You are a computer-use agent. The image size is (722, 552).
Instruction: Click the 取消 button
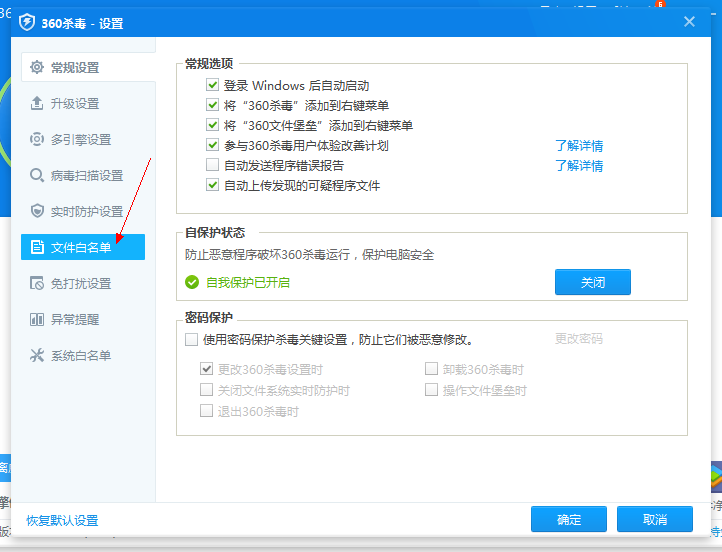(x=655, y=519)
